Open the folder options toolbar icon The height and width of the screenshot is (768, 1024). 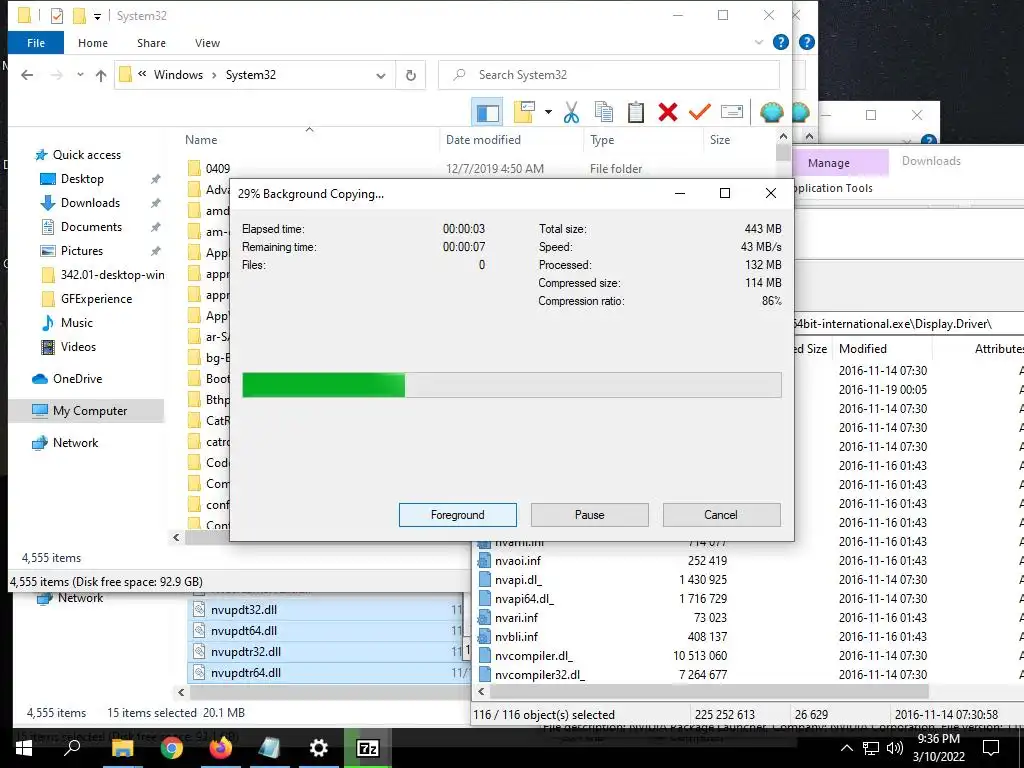click(x=524, y=112)
